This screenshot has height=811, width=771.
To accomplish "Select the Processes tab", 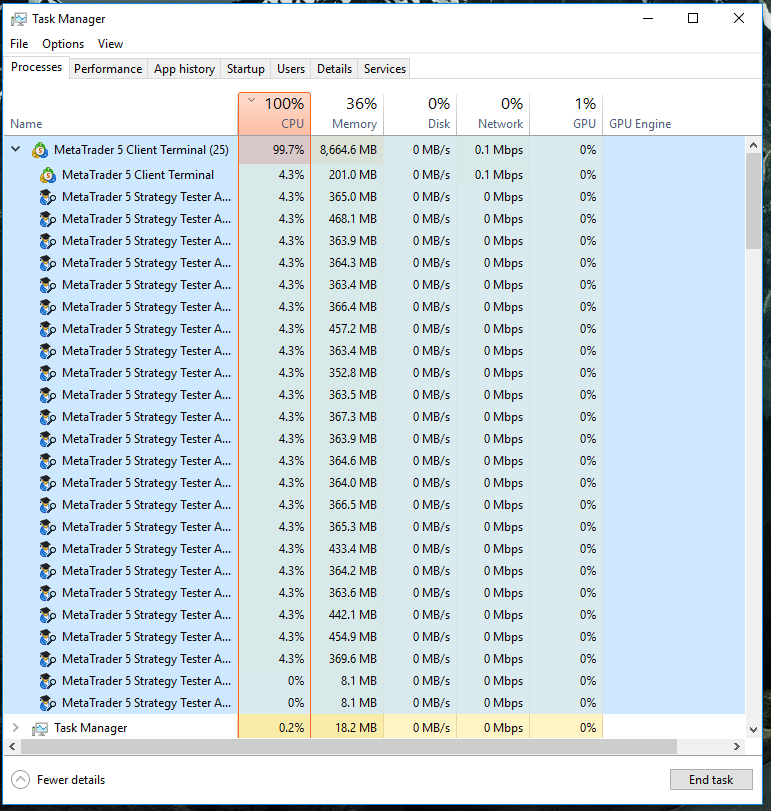I will coord(36,67).
